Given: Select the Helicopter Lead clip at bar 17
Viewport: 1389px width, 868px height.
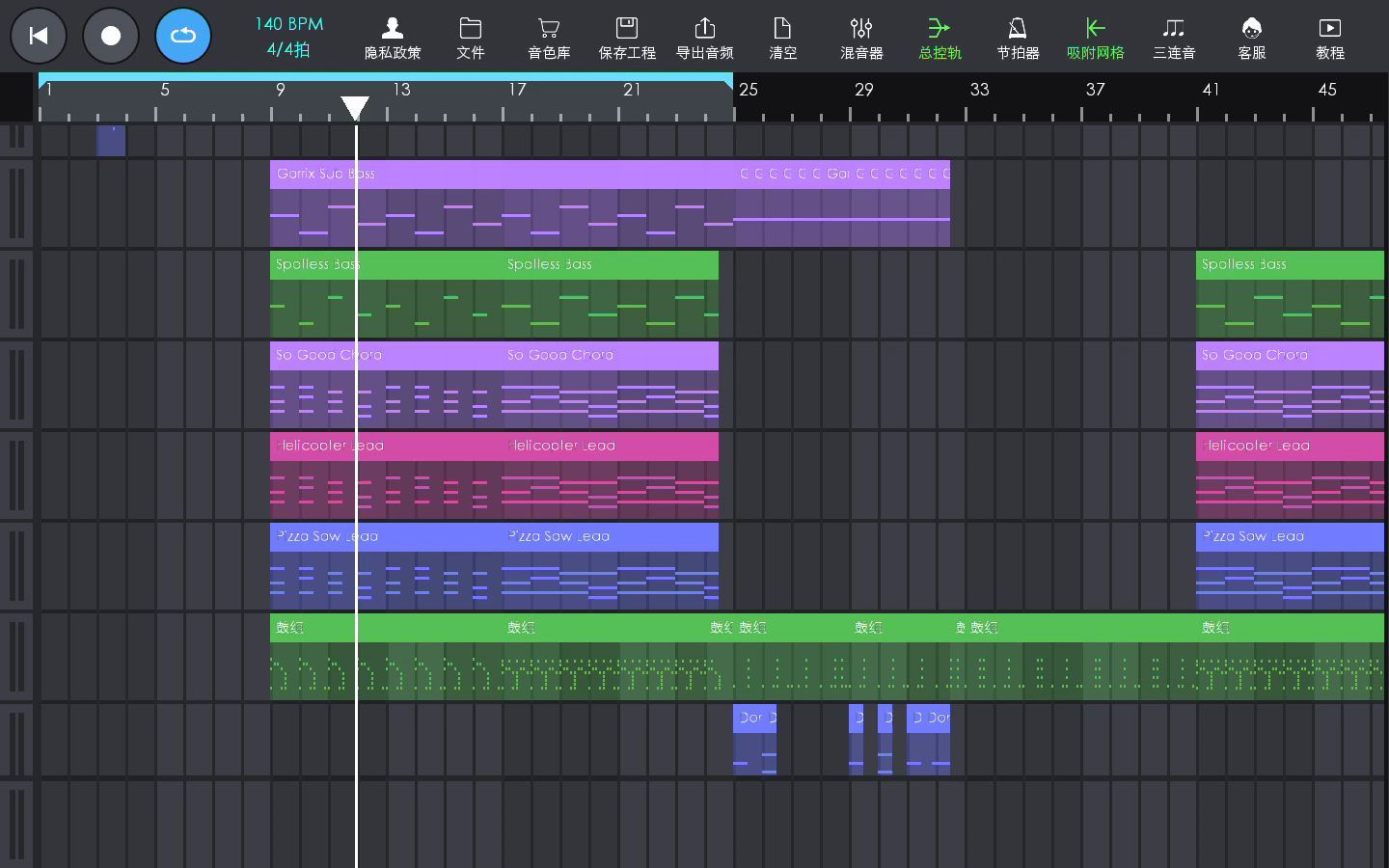Looking at the screenshot, I should 610,475.
